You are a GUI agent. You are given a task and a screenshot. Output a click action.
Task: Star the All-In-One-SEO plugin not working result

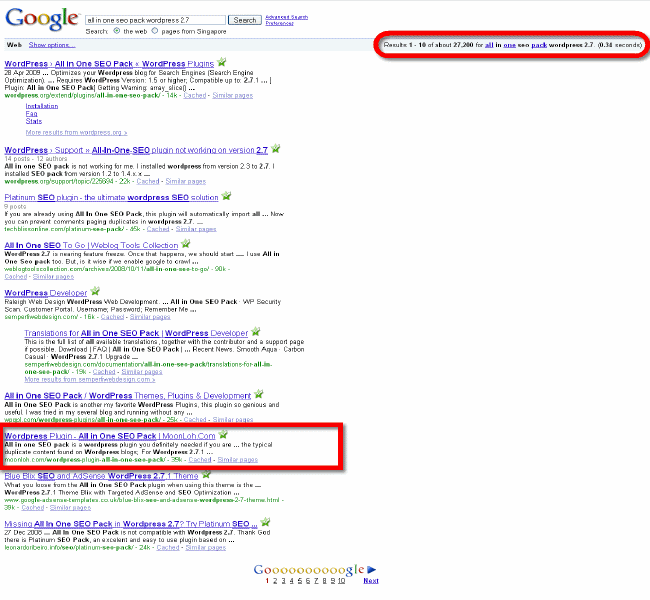[x=276, y=148]
